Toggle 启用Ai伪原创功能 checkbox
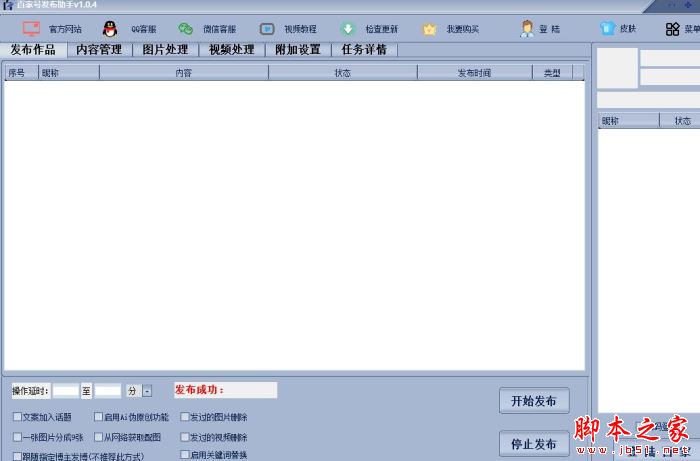Image resolution: width=700 pixels, height=461 pixels. pyautogui.click(x=98, y=417)
